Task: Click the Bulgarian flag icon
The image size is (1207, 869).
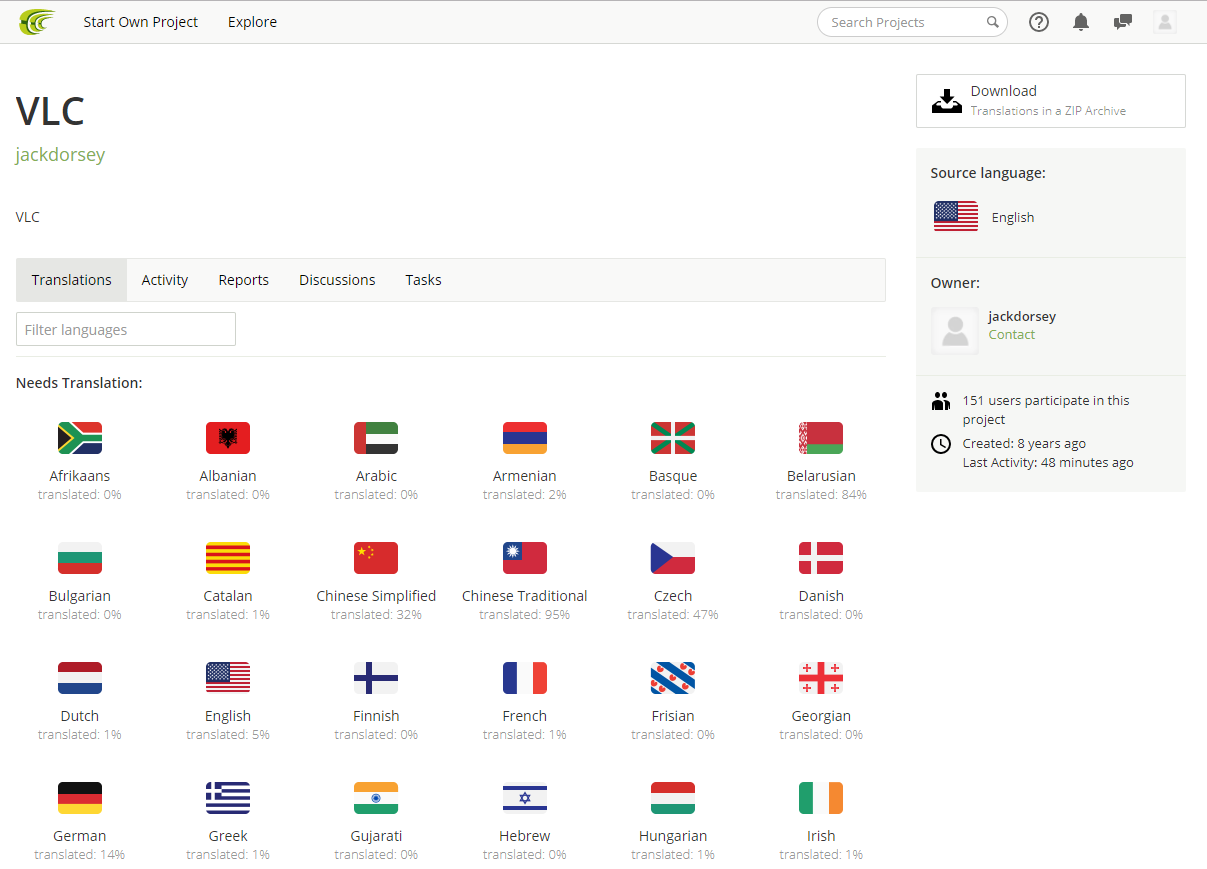Action: tap(80, 558)
